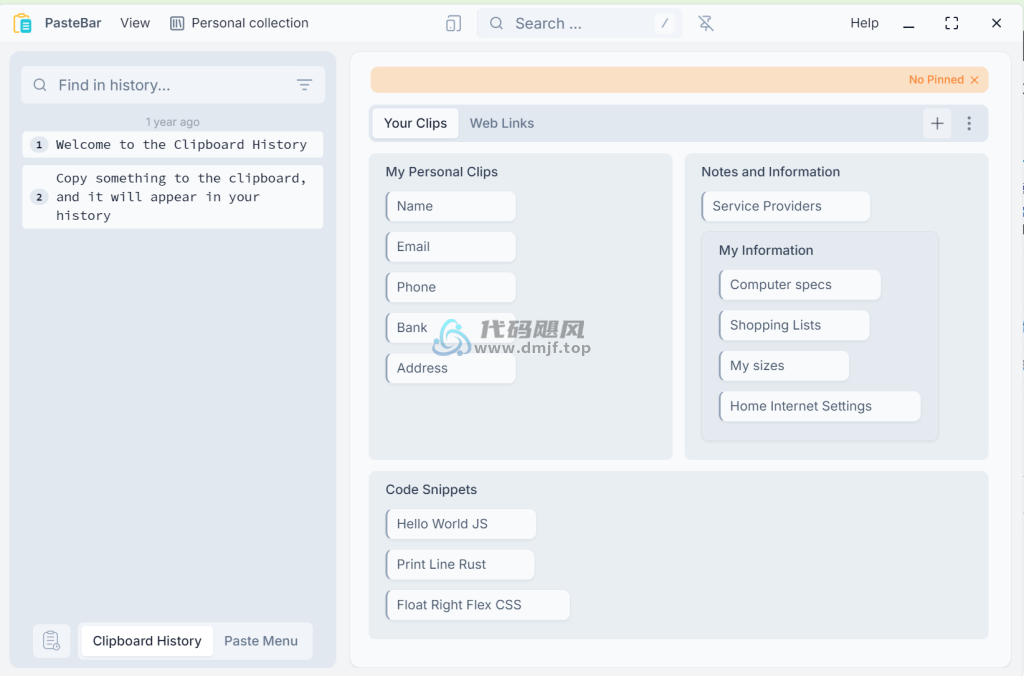Image resolution: width=1024 pixels, height=676 pixels.
Task: Click the number 1 badge of the history item
Action: tap(39, 144)
